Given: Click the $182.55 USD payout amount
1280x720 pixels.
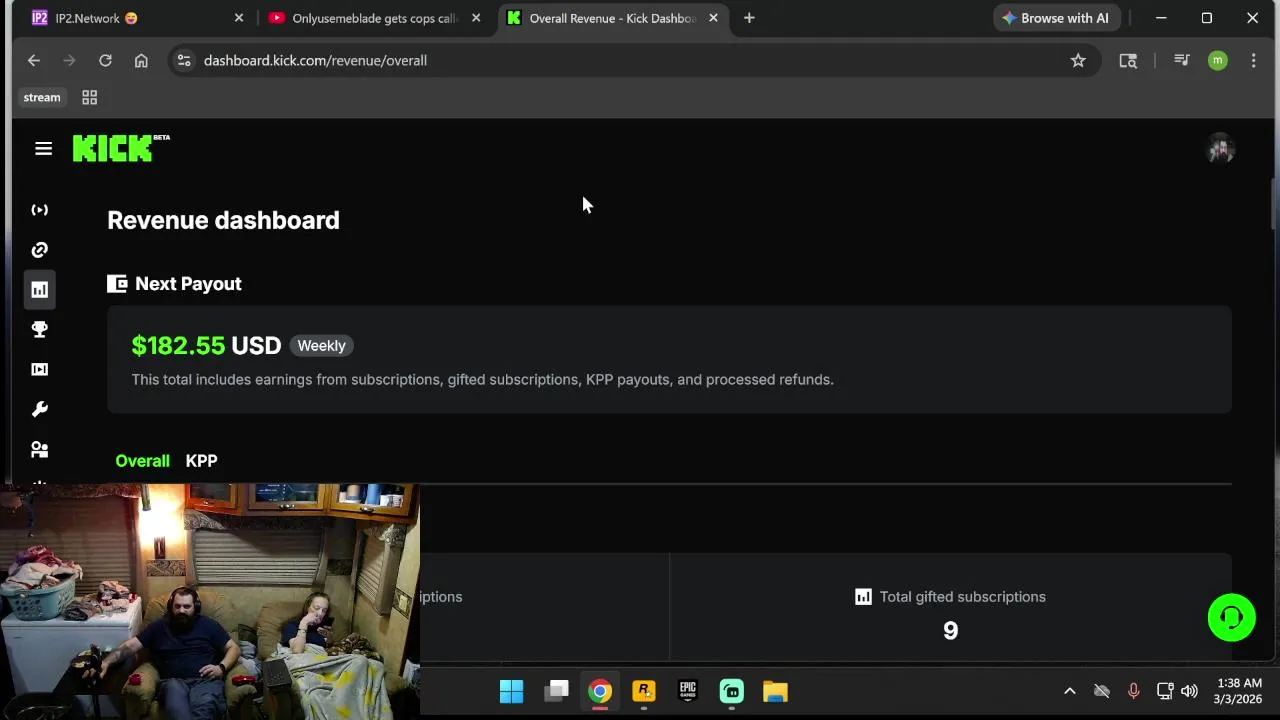Looking at the screenshot, I should [x=206, y=346].
